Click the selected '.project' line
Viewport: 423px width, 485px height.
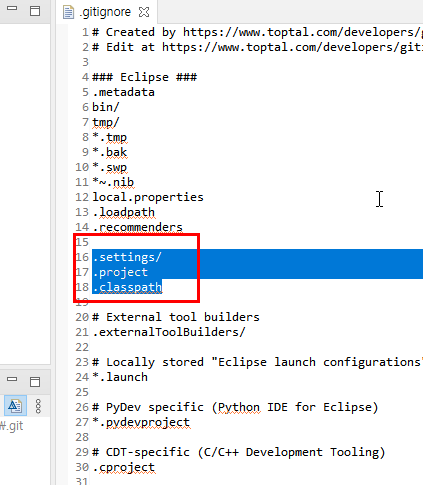pos(120,272)
